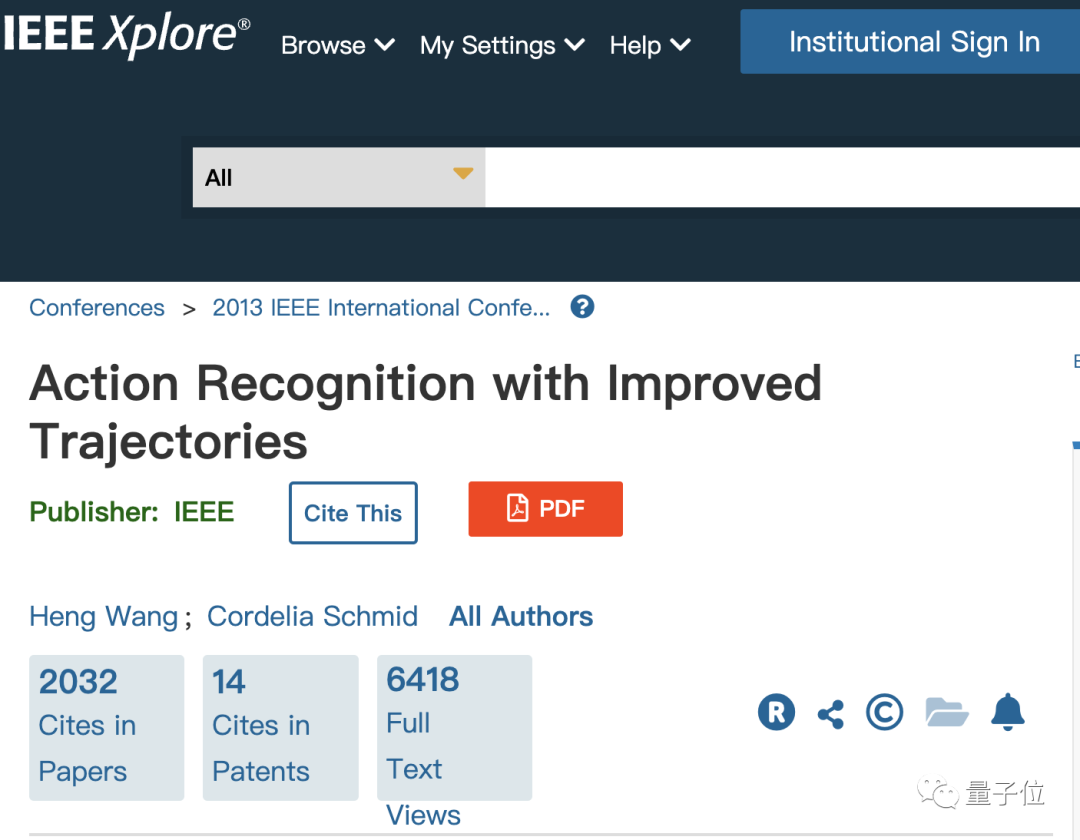Open the My Settings dropdown

[502, 45]
